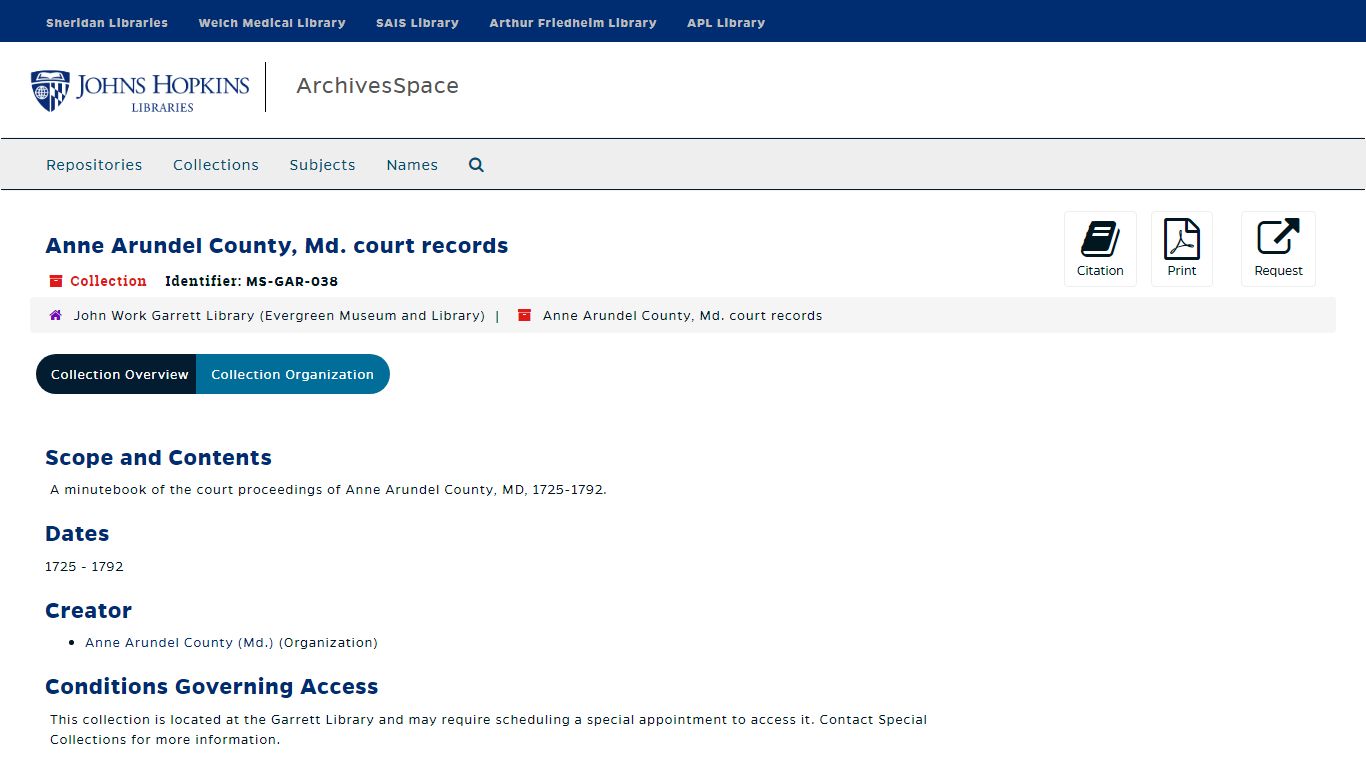The image size is (1366, 768).
Task: Open Welch Medical Library link
Action: coord(272,22)
